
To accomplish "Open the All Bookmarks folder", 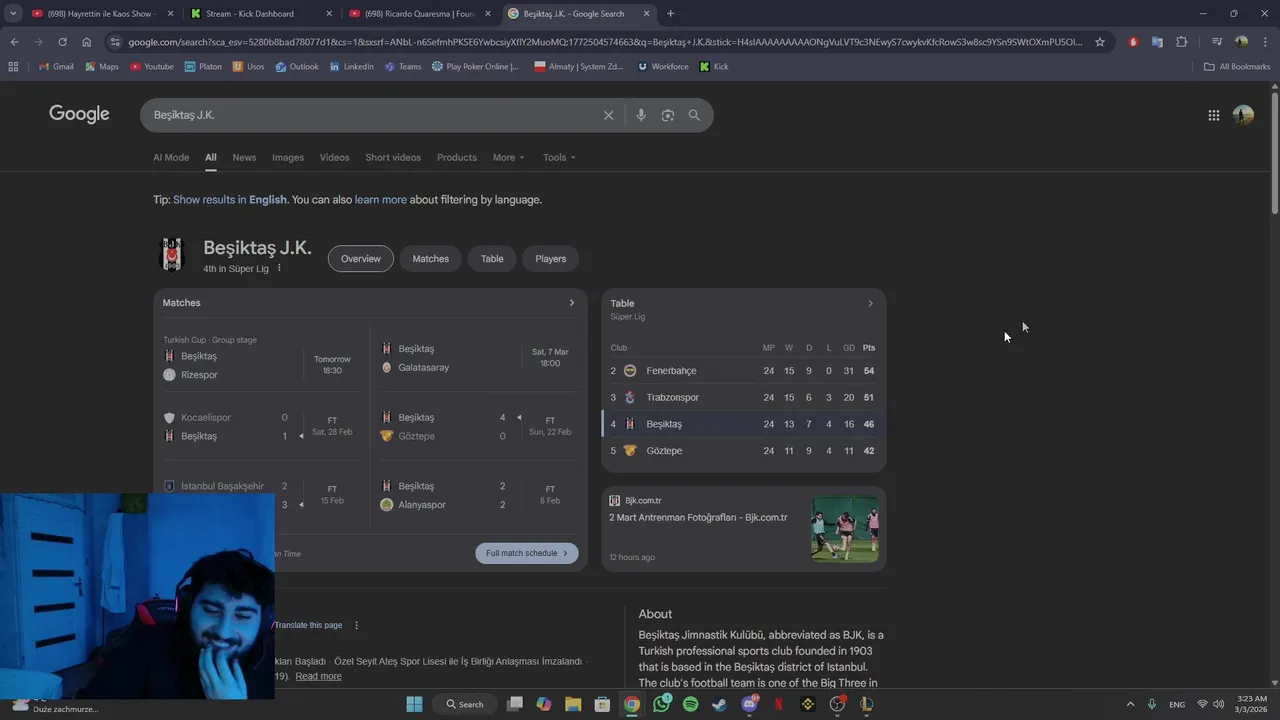I will [x=1237, y=67].
